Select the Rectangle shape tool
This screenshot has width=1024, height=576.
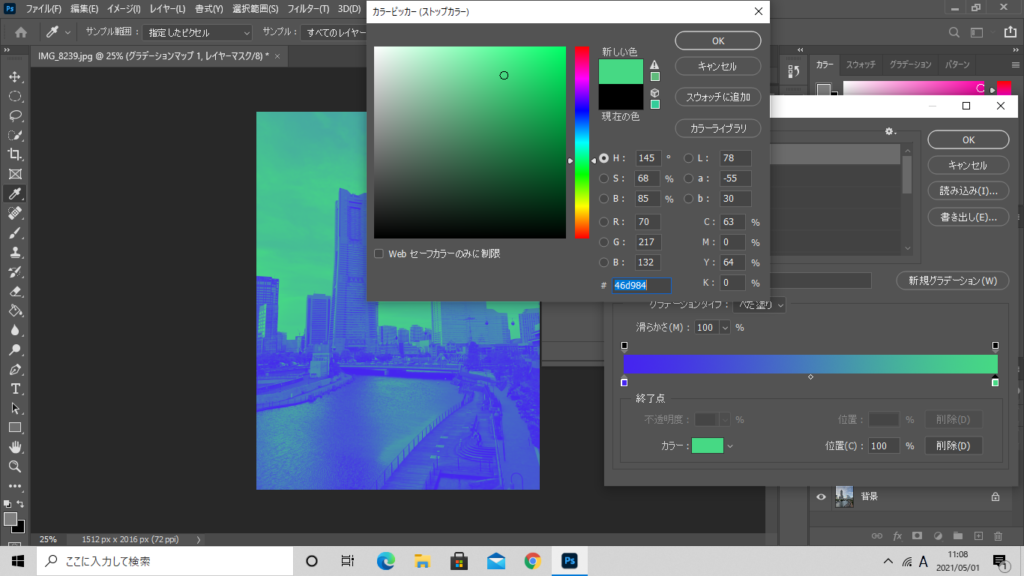(14, 428)
